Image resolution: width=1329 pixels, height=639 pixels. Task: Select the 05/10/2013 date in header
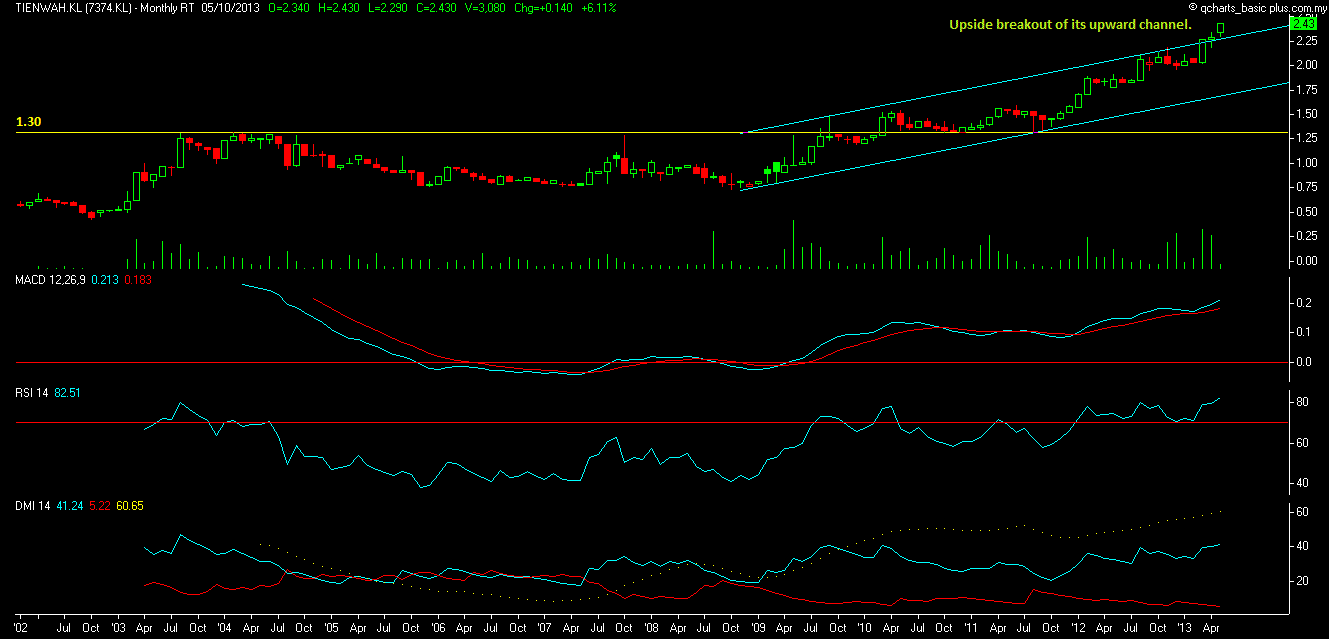pyautogui.click(x=228, y=7)
